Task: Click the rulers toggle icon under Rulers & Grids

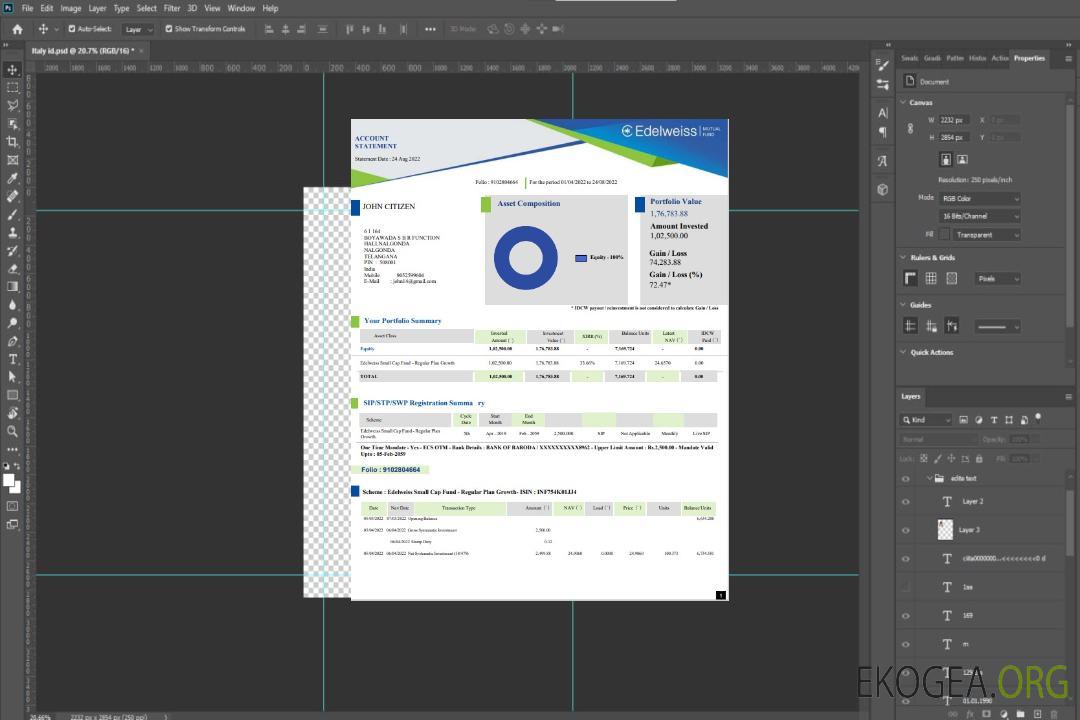Action: pos(911,278)
